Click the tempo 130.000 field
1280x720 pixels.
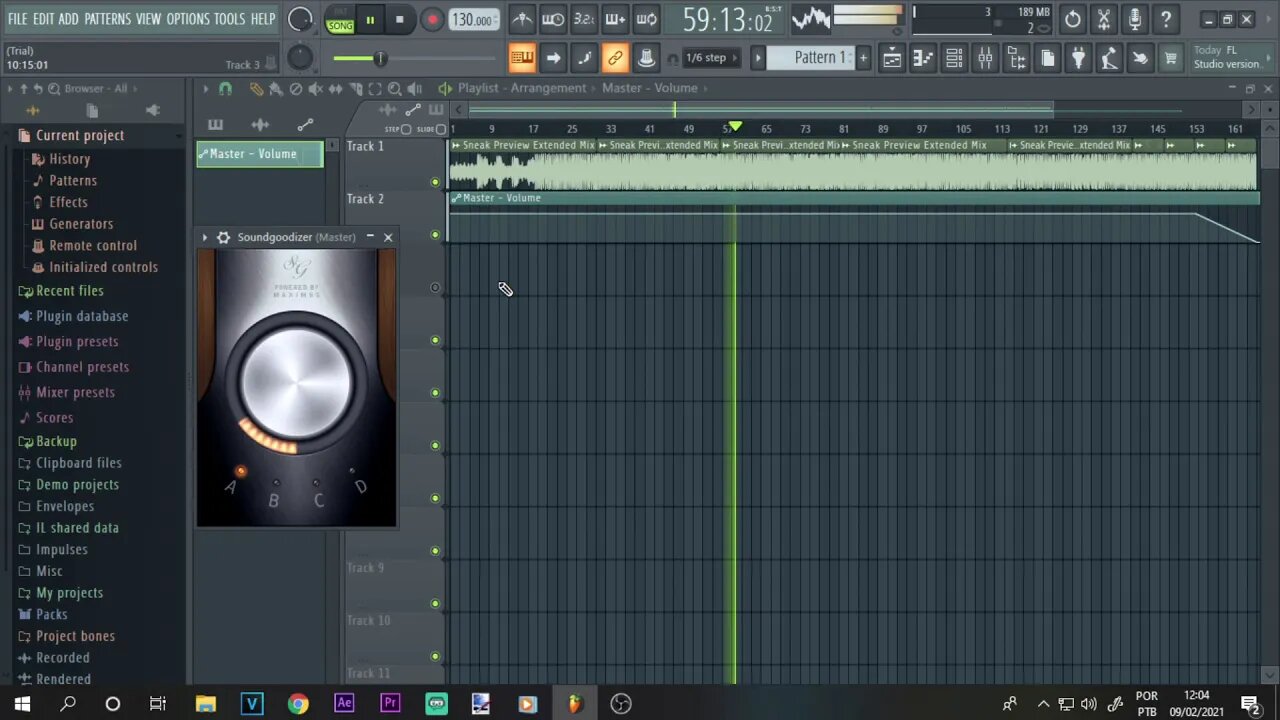(473, 20)
